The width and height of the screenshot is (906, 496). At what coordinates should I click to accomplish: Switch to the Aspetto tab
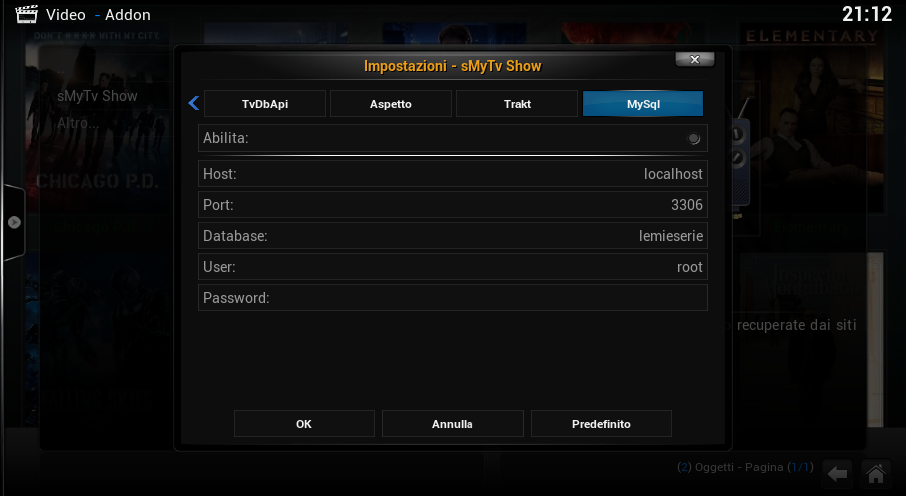pyautogui.click(x=391, y=103)
